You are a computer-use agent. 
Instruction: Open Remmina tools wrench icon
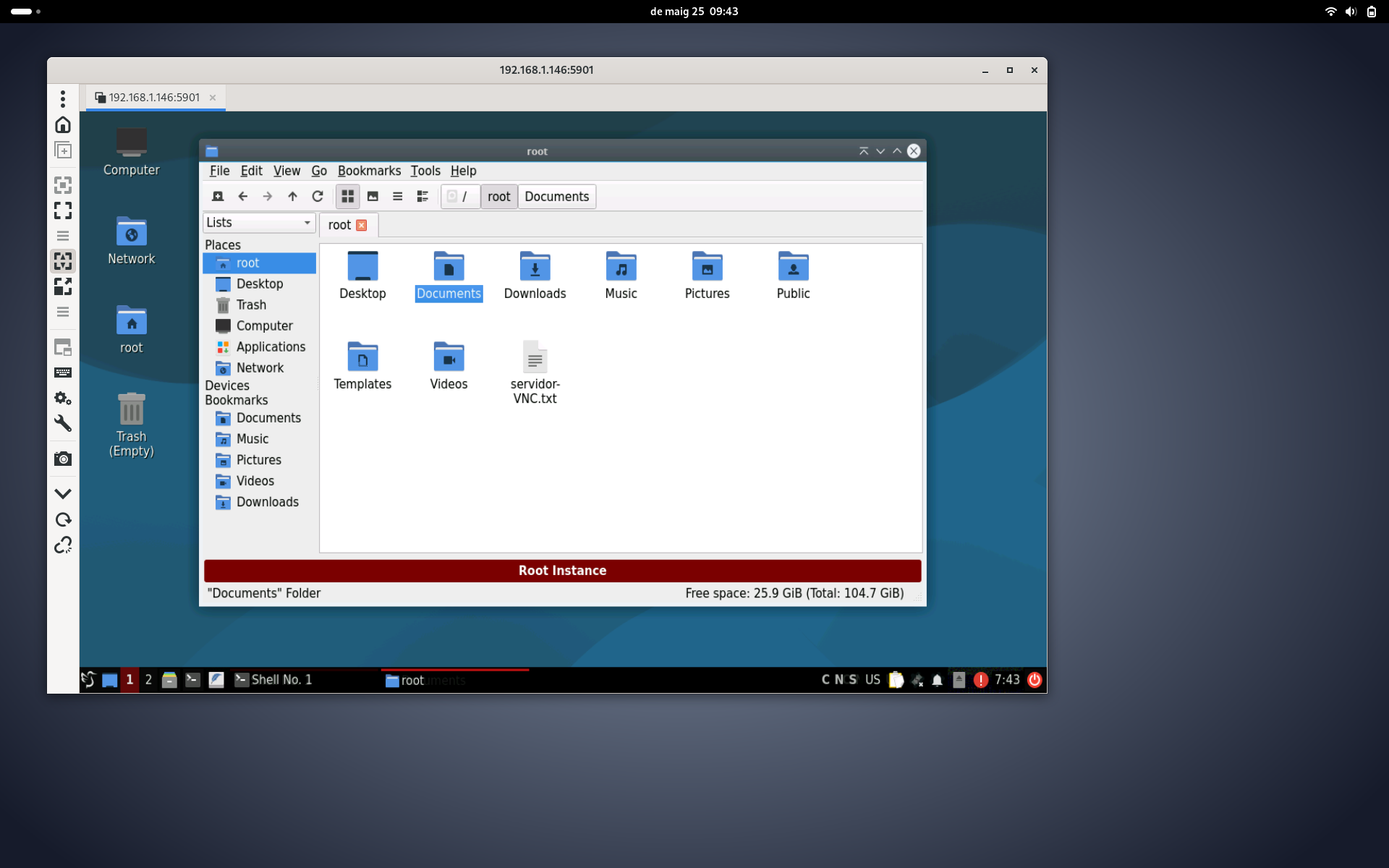[x=63, y=423]
